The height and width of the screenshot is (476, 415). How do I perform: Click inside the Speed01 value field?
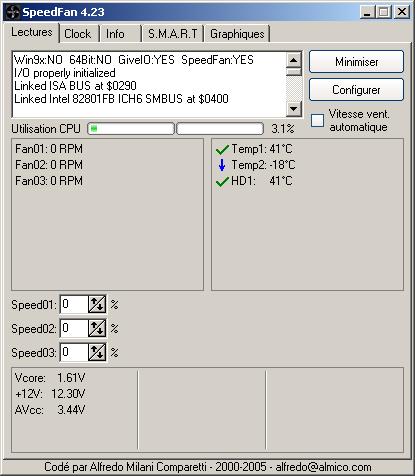[75, 304]
